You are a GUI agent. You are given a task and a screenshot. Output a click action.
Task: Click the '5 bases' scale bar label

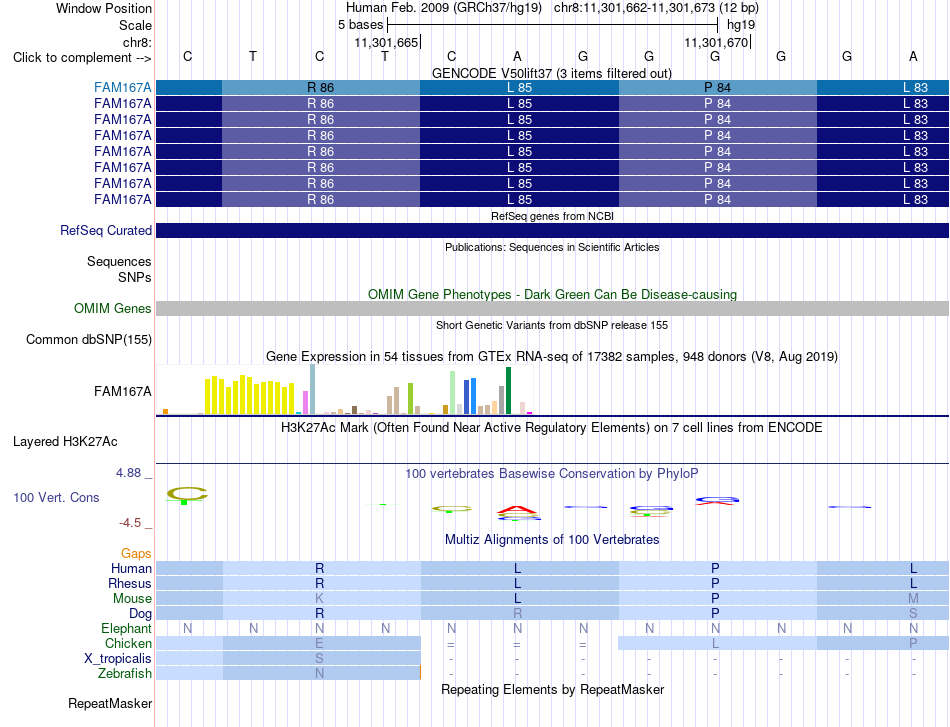pyautogui.click(x=360, y=25)
